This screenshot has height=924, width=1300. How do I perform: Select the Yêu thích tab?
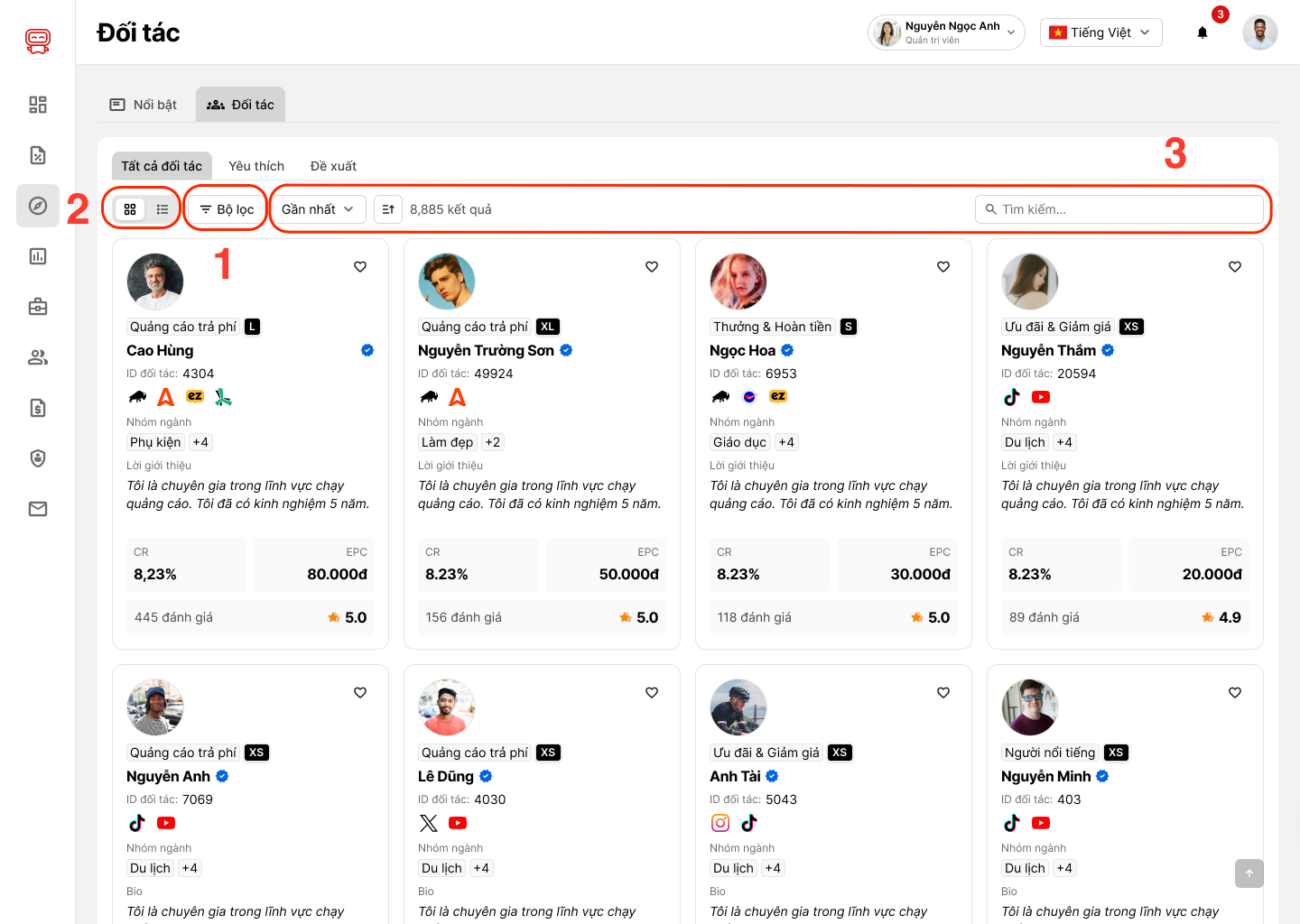coord(256,166)
